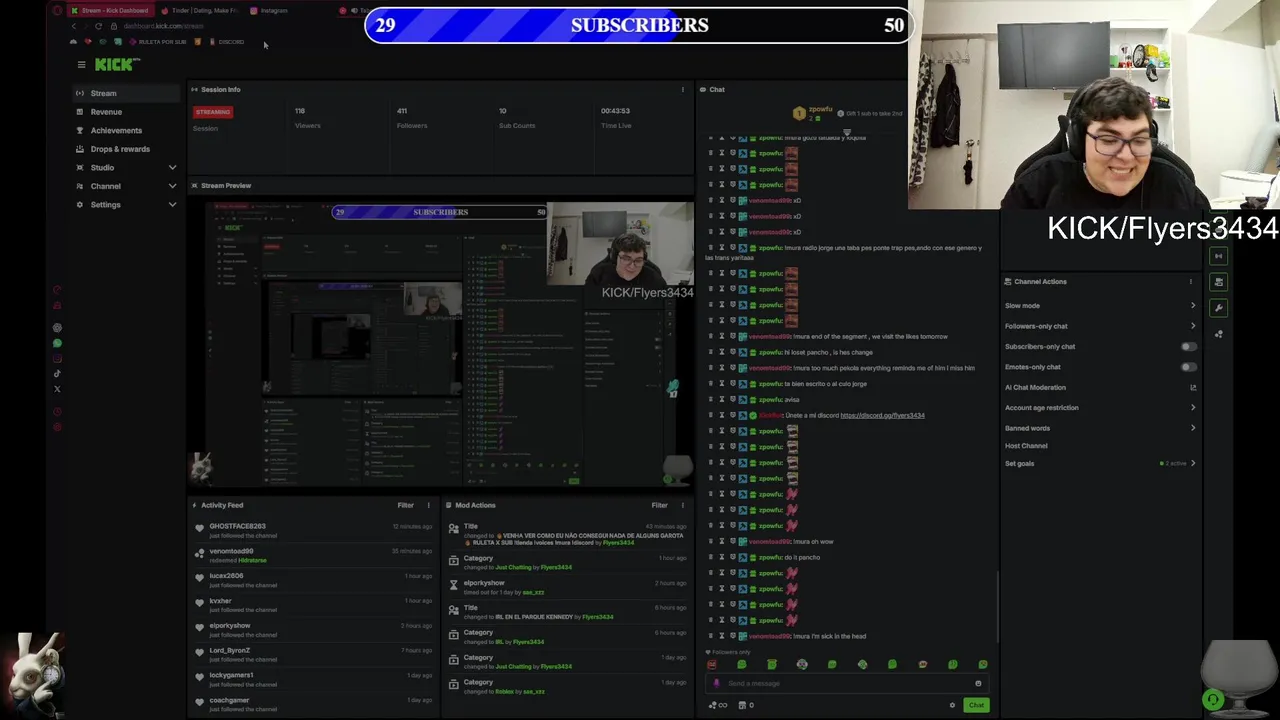Click the points icon below wrench
This screenshot has height=720, width=1280.
1218,334
